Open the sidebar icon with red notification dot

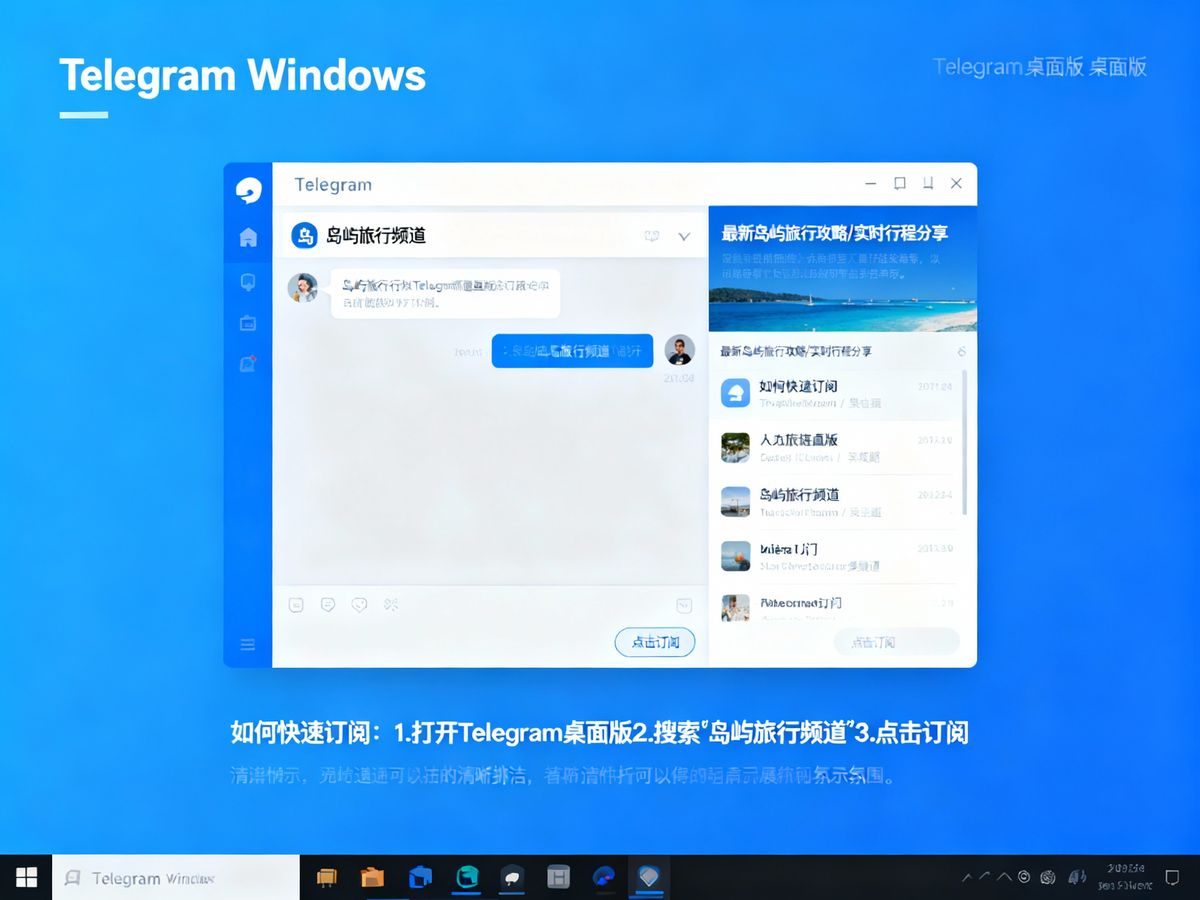(248, 364)
